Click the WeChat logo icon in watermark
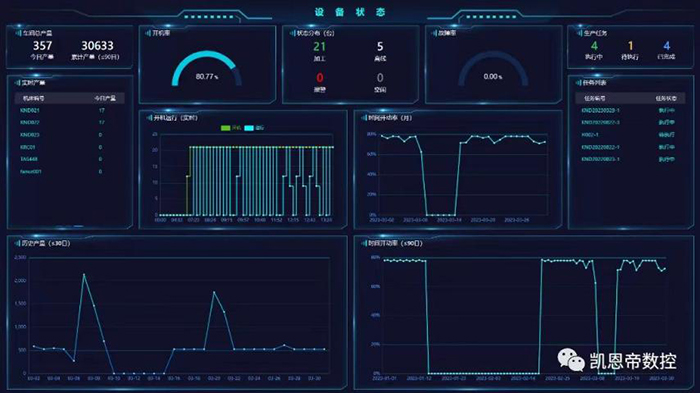700x393 pixels. 571,360
